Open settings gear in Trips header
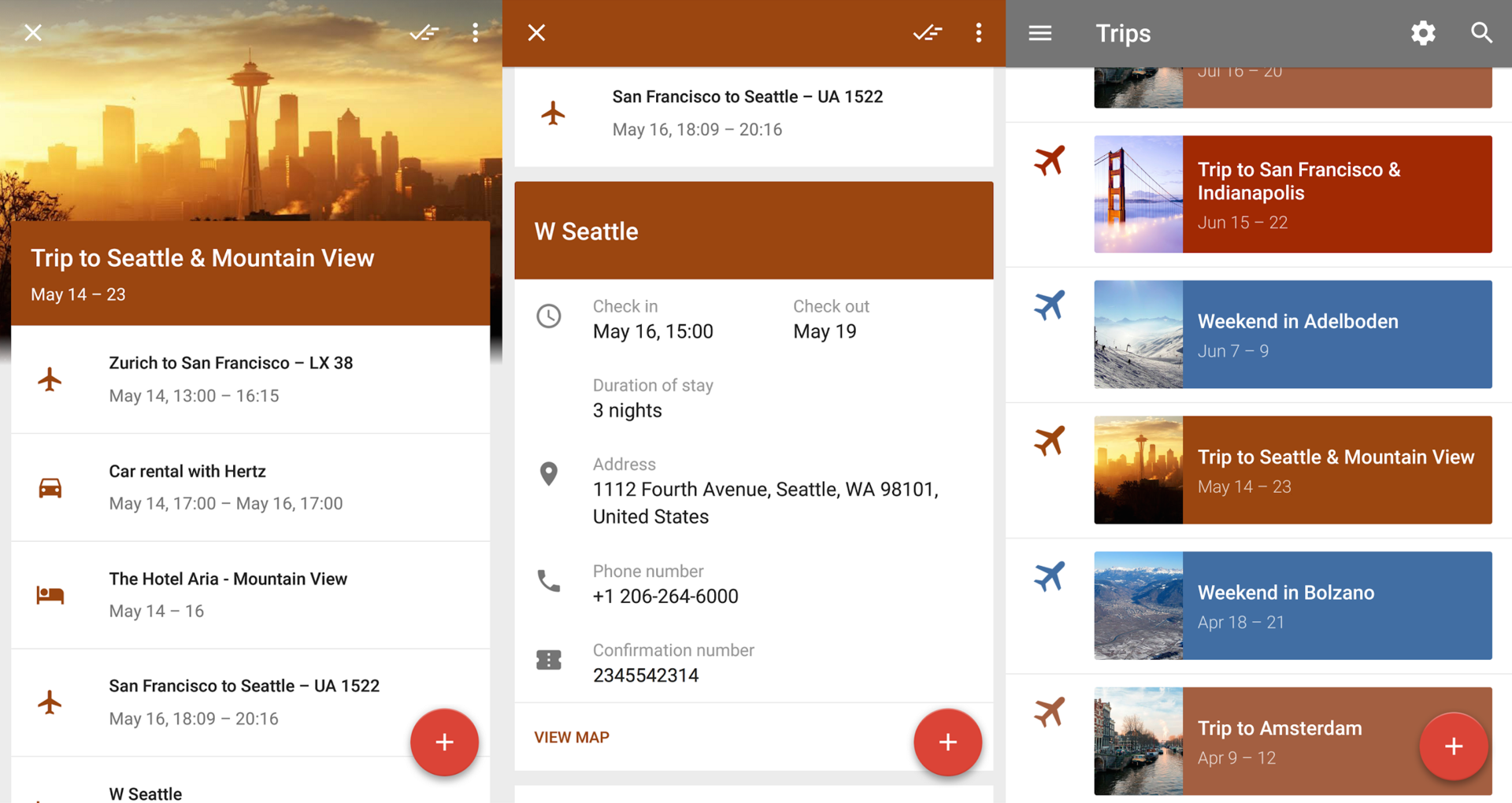Screen dimensions: 1512x803 coord(1422,33)
